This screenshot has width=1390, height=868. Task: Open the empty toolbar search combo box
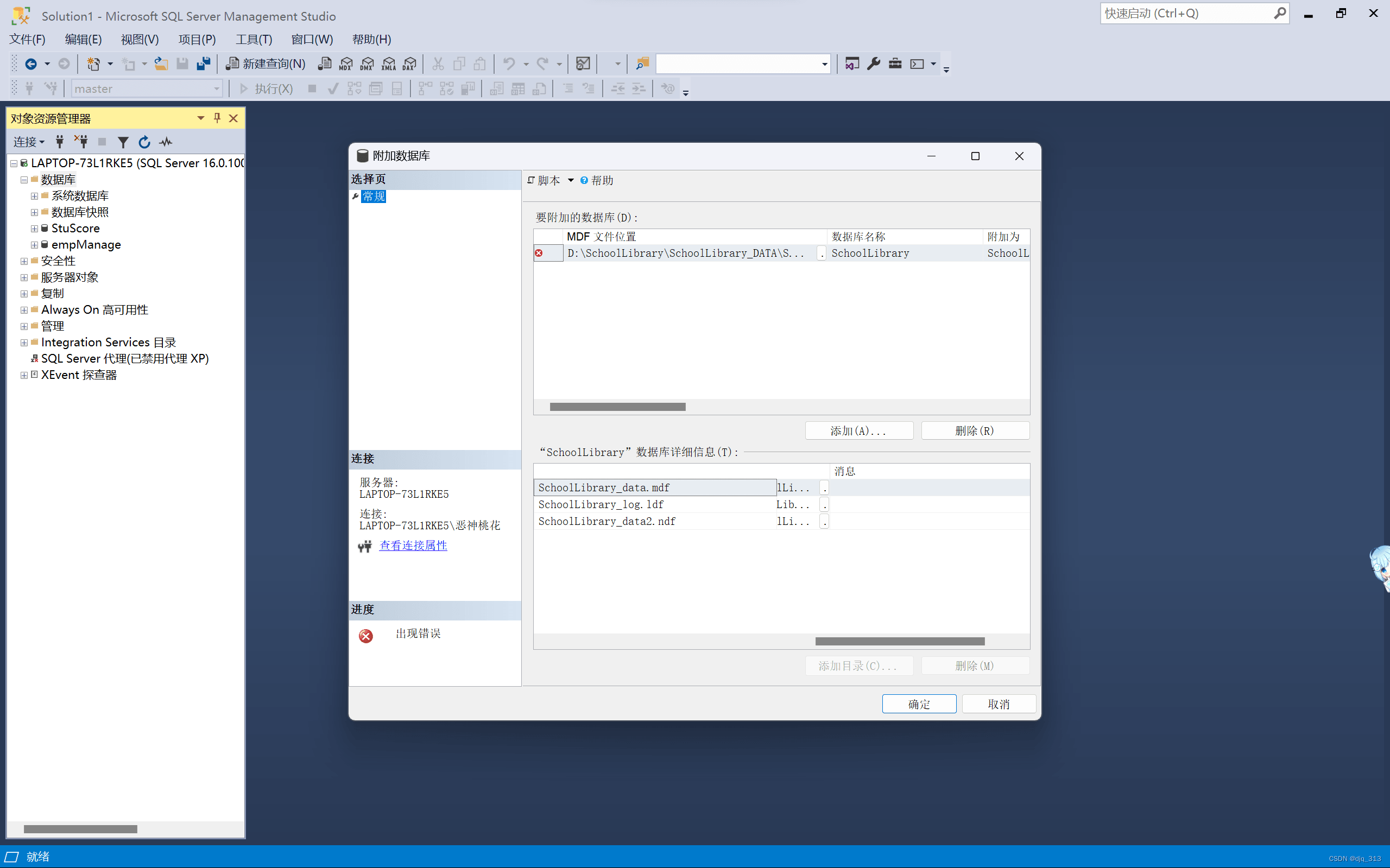[824, 64]
